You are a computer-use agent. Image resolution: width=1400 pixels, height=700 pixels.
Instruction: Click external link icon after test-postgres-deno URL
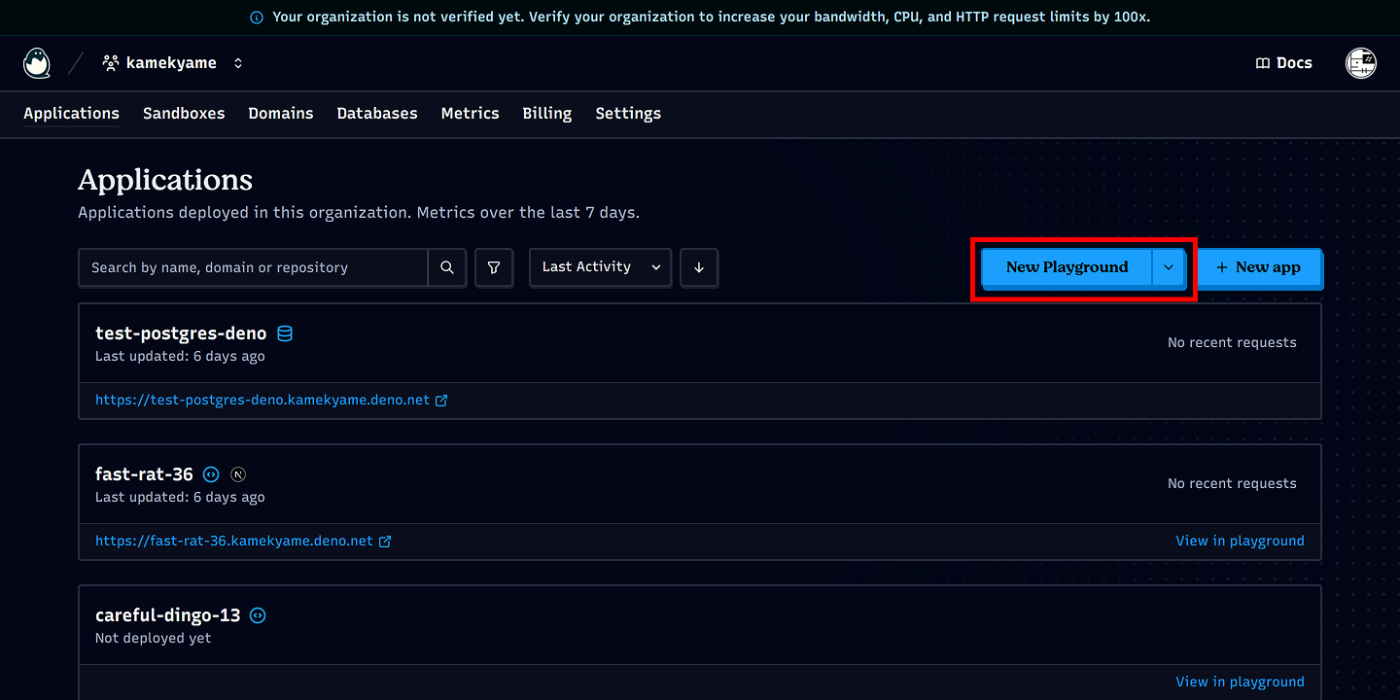441,400
